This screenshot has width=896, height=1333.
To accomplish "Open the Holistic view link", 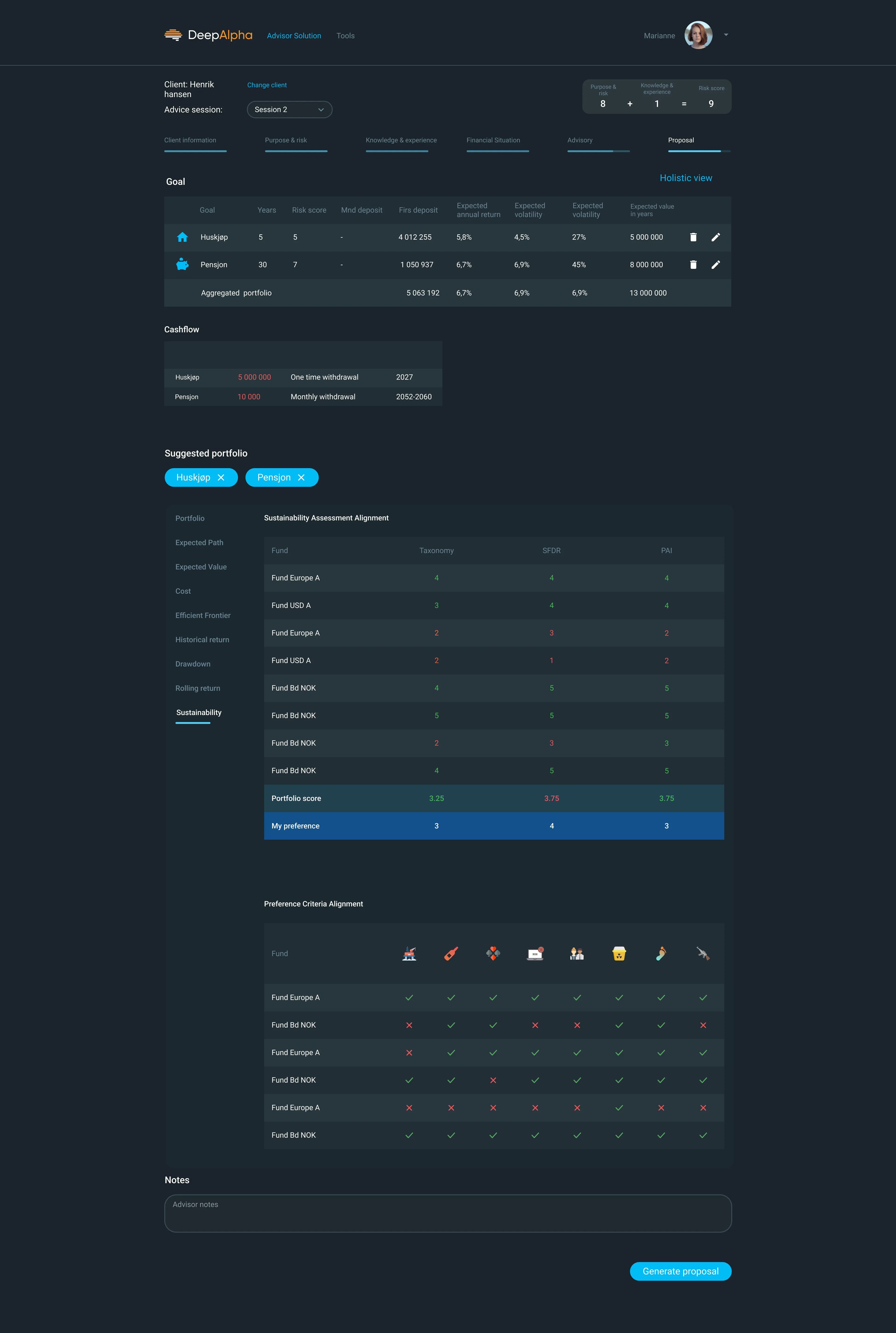I will (686, 178).
